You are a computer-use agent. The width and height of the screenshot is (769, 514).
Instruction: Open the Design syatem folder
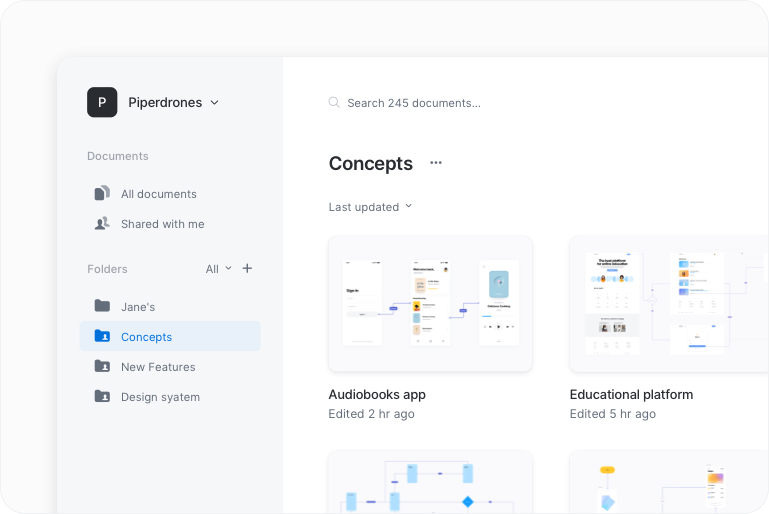point(170,397)
